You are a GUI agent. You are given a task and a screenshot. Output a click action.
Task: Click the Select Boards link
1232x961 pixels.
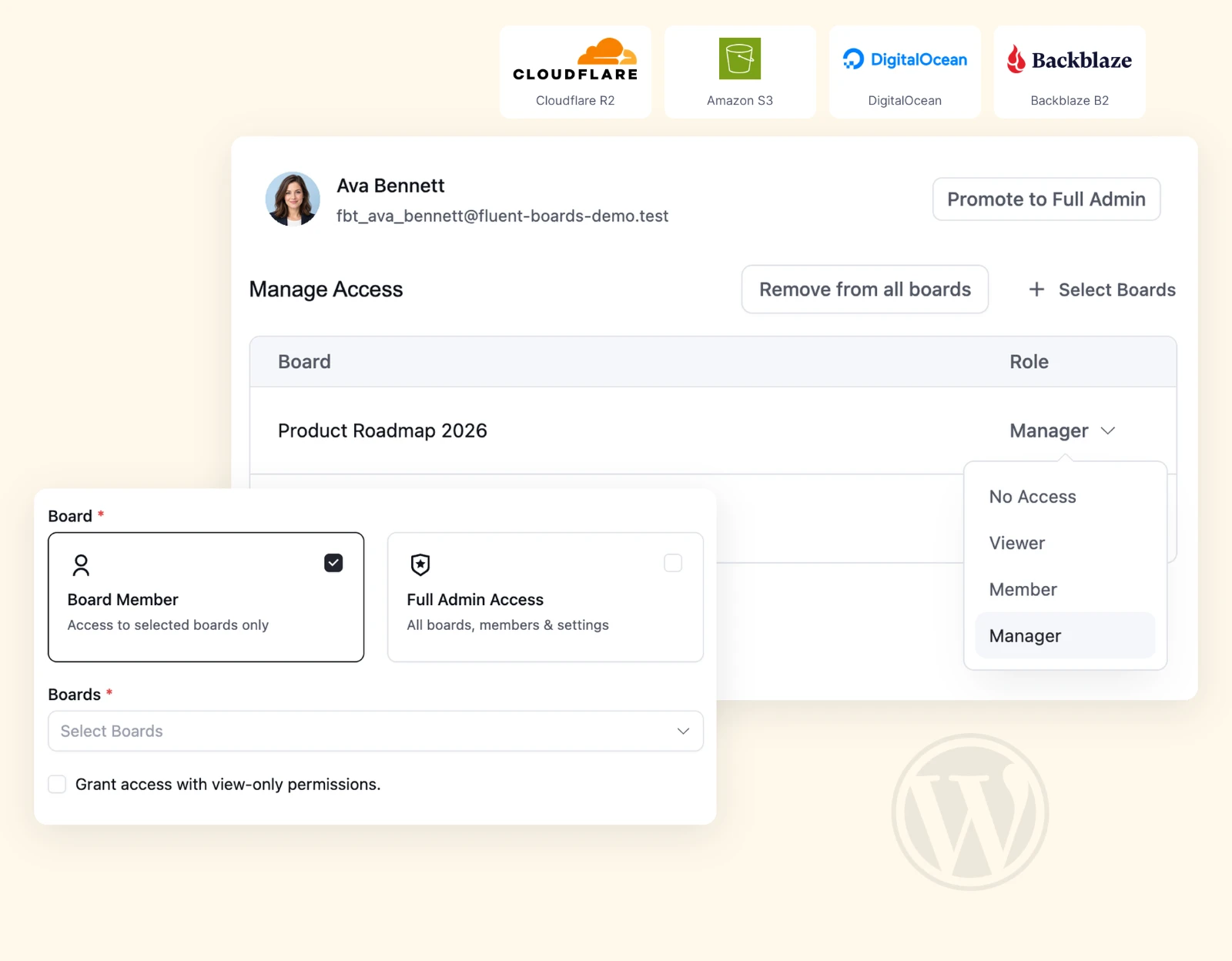point(1102,290)
